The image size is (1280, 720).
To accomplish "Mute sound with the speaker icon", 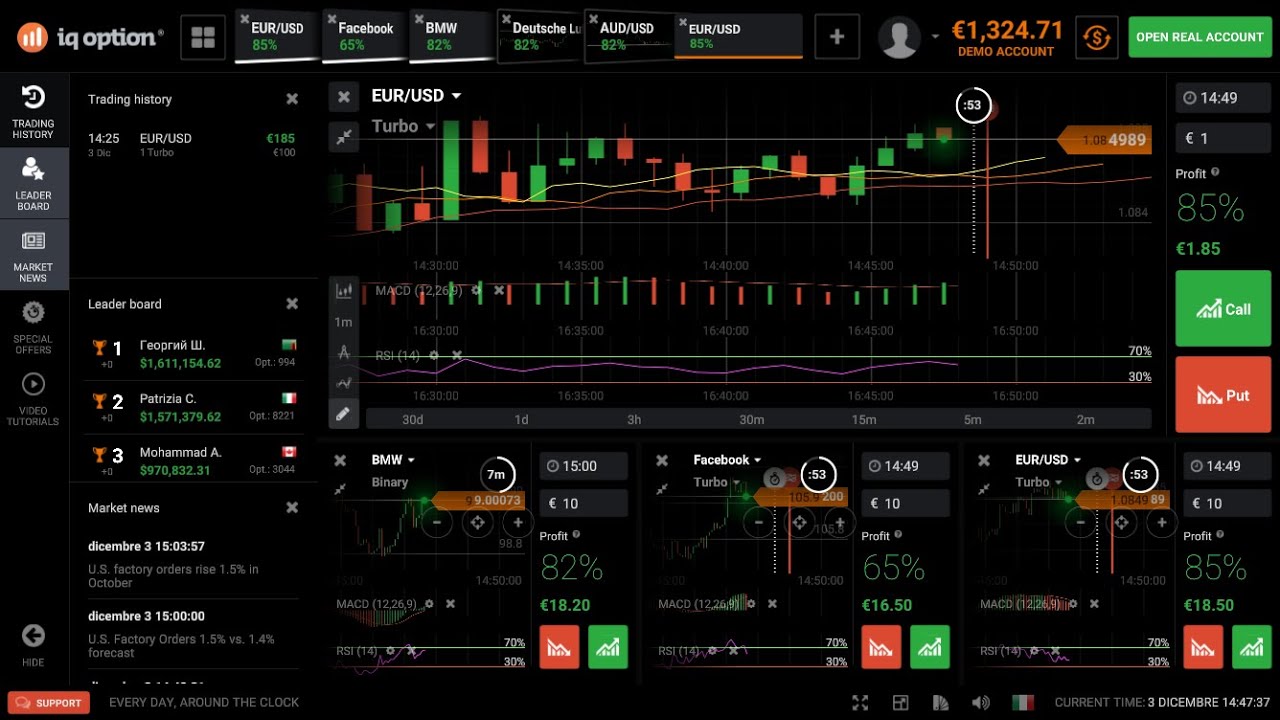I will pos(981,703).
